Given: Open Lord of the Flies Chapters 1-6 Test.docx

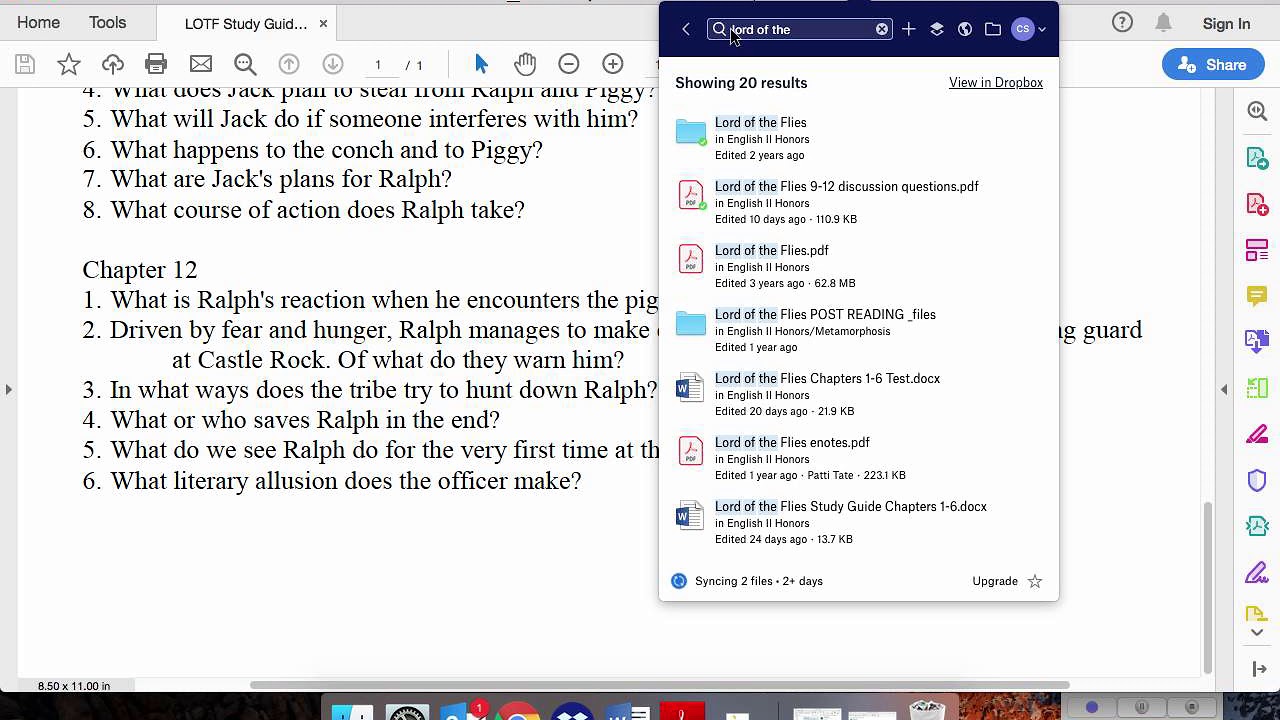Looking at the screenshot, I should (858, 394).
